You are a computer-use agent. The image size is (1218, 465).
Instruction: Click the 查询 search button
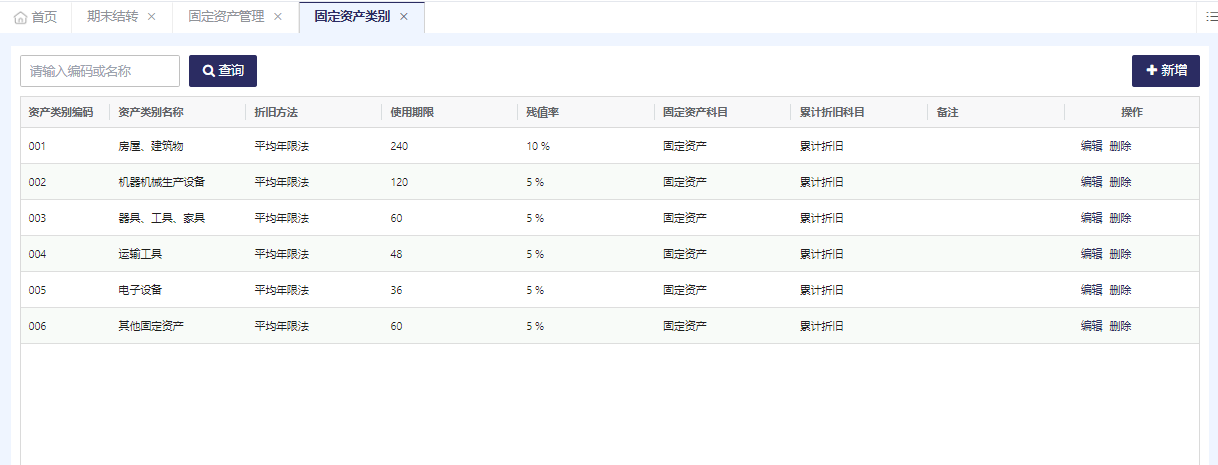click(223, 71)
